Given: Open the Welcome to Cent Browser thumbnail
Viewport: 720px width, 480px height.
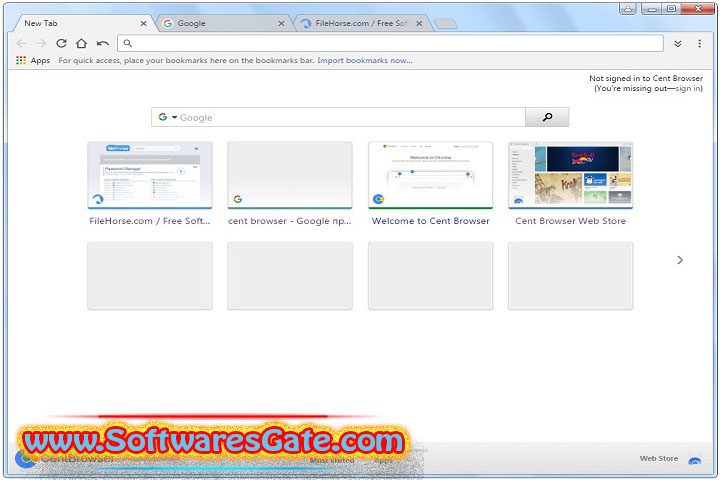Looking at the screenshot, I should 430,175.
